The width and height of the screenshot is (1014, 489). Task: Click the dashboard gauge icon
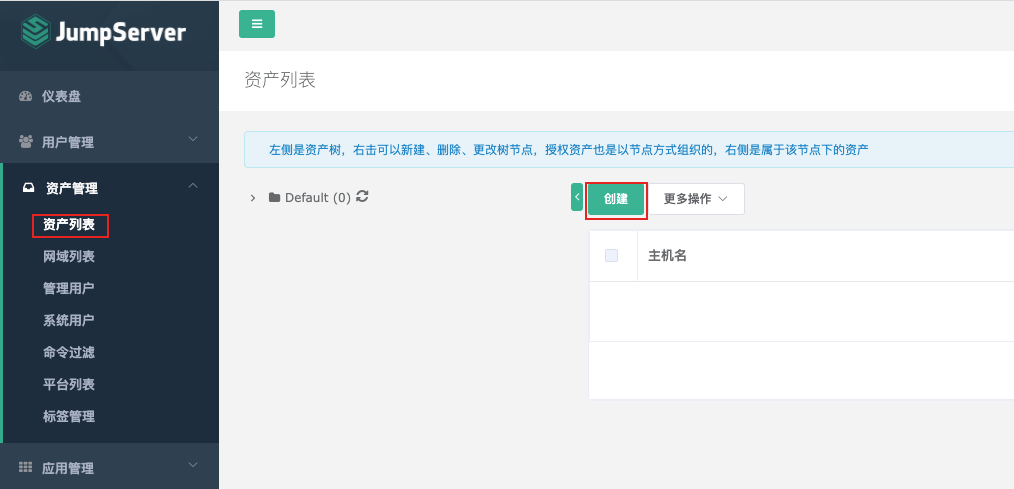tap(26, 96)
